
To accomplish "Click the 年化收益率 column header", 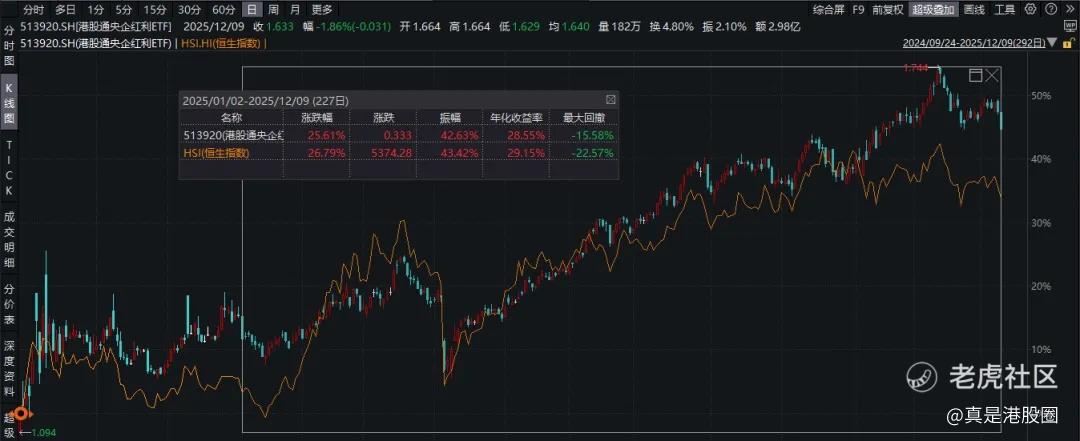I will (517, 117).
